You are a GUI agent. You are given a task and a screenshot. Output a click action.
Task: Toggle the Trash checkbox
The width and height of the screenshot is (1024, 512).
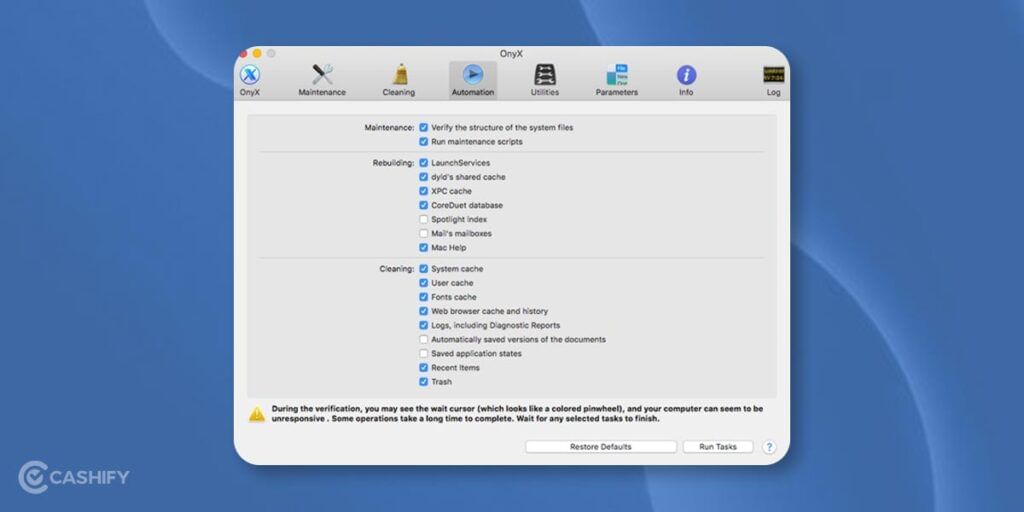point(424,382)
